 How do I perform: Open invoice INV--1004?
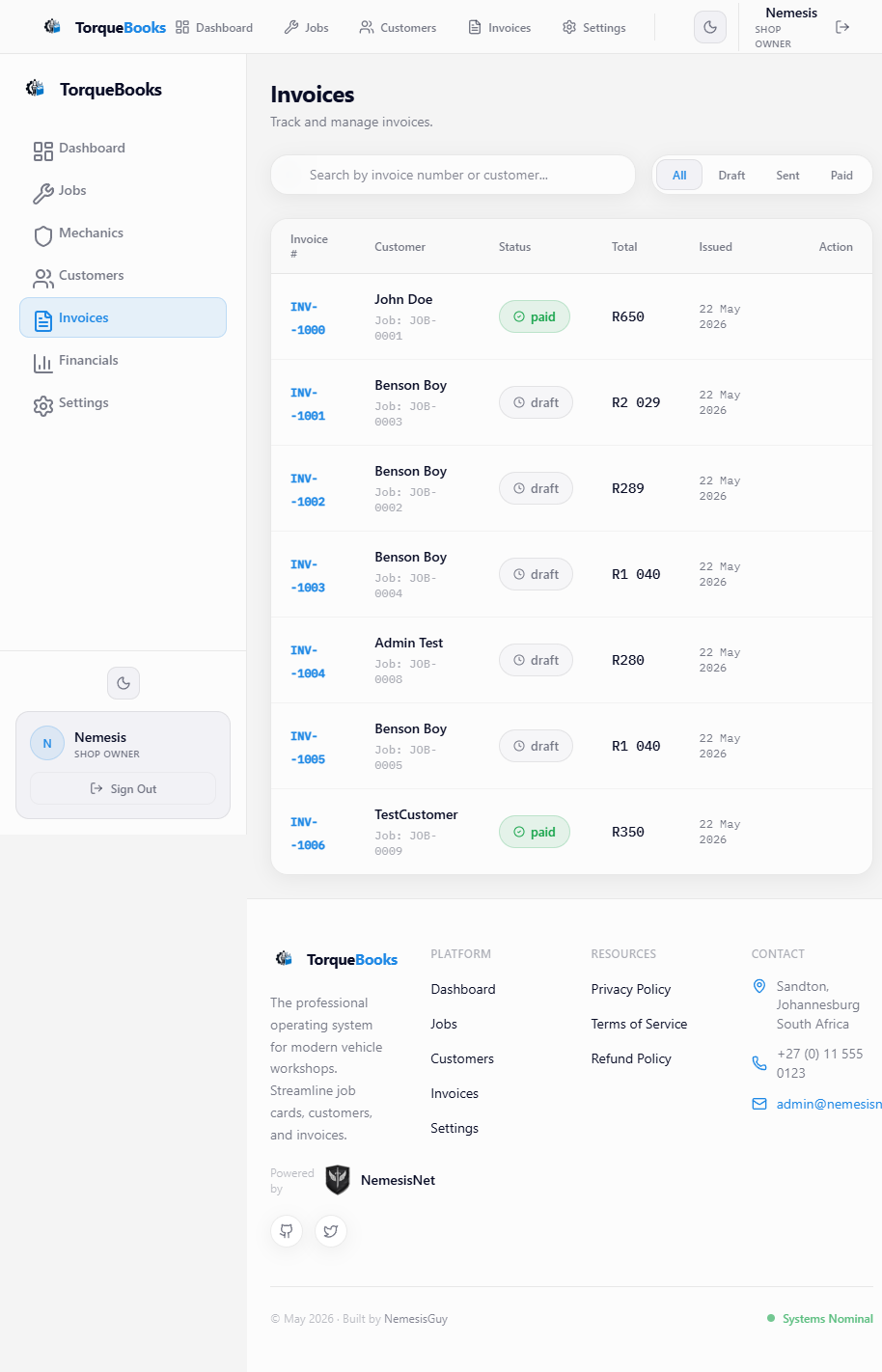tap(308, 662)
